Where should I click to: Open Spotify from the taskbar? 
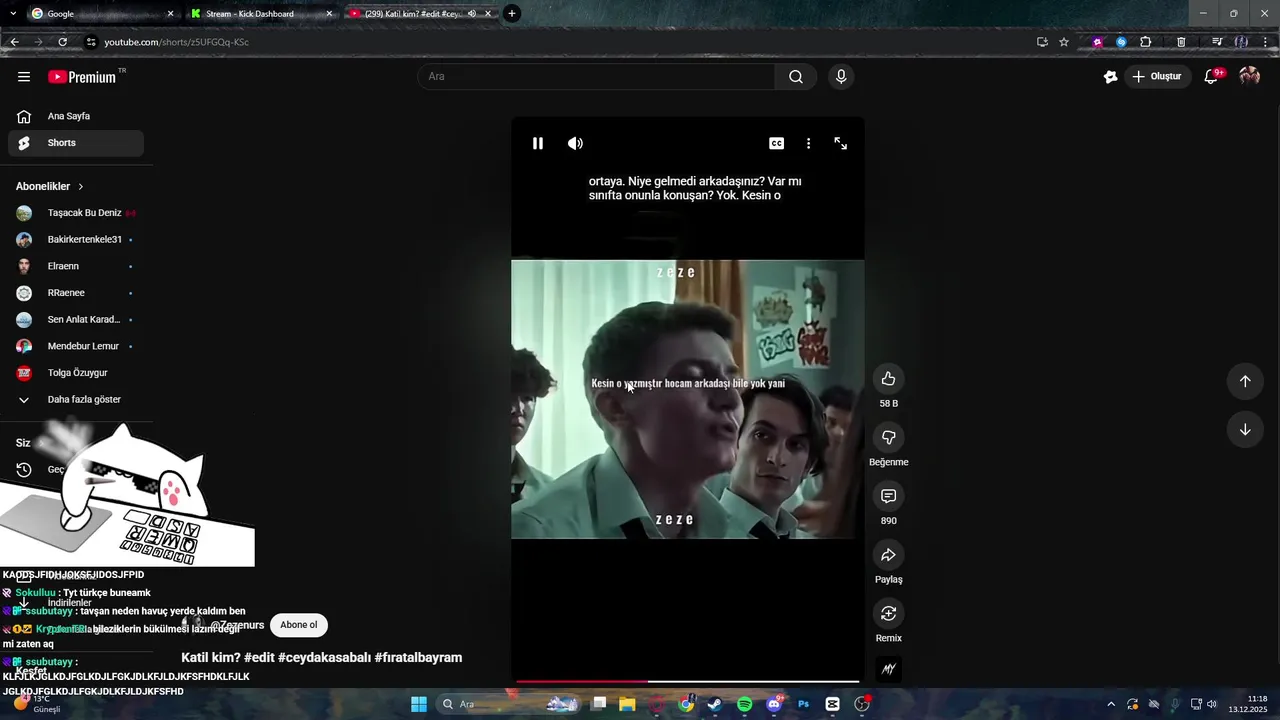tap(744, 704)
